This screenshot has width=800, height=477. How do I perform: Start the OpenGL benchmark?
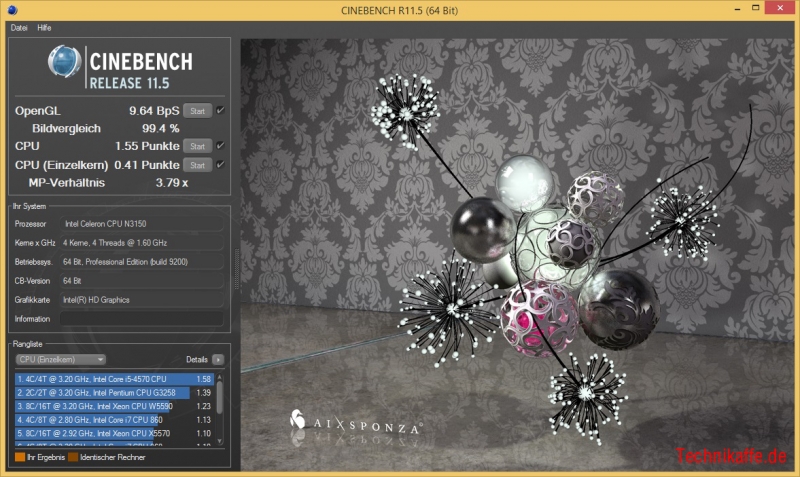(197, 111)
